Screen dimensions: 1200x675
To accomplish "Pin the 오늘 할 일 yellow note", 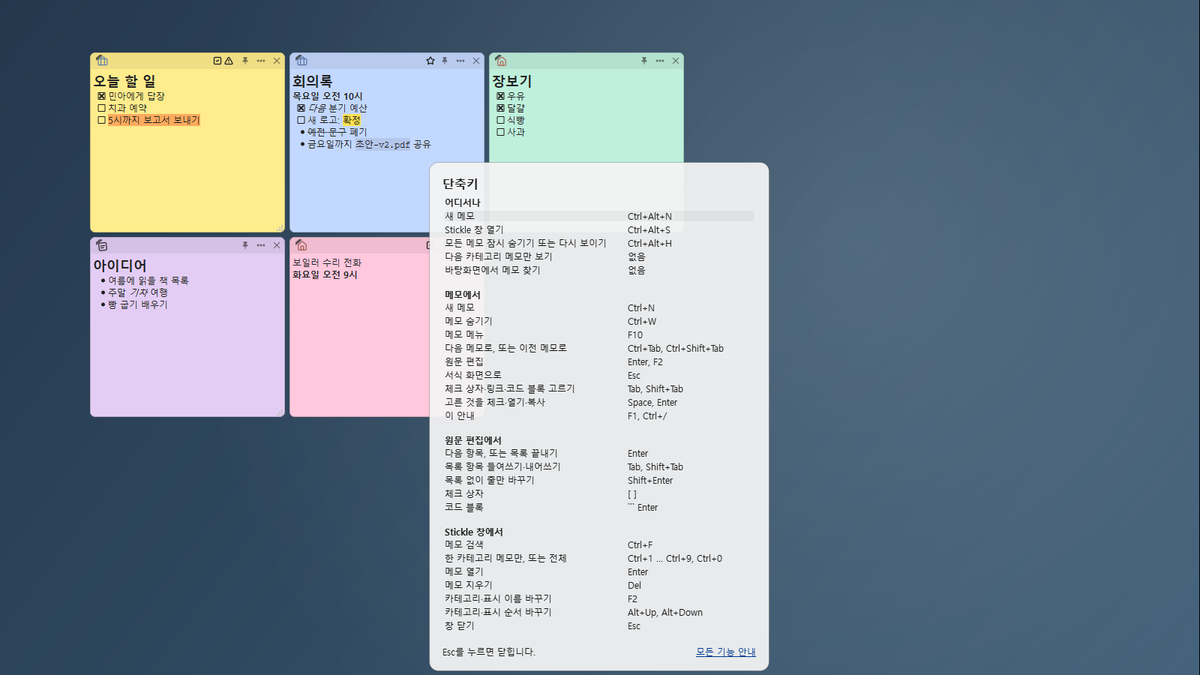I will click(245, 61).
